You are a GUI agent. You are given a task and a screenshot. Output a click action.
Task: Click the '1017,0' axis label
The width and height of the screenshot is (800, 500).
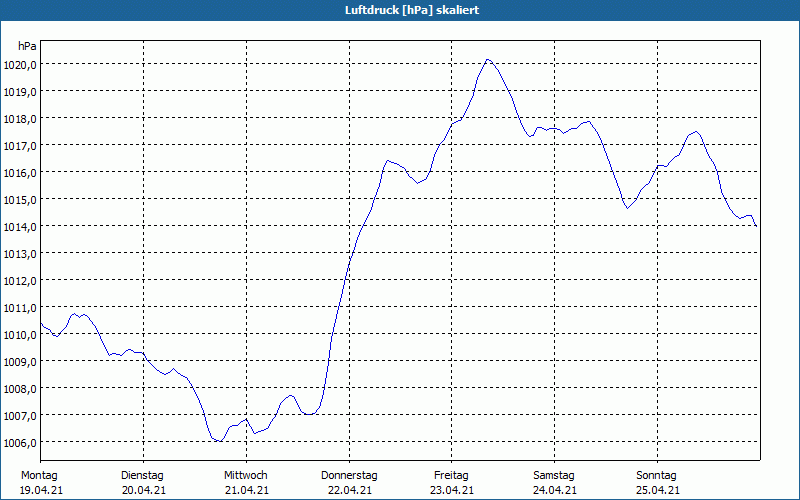tap(20, 146)
